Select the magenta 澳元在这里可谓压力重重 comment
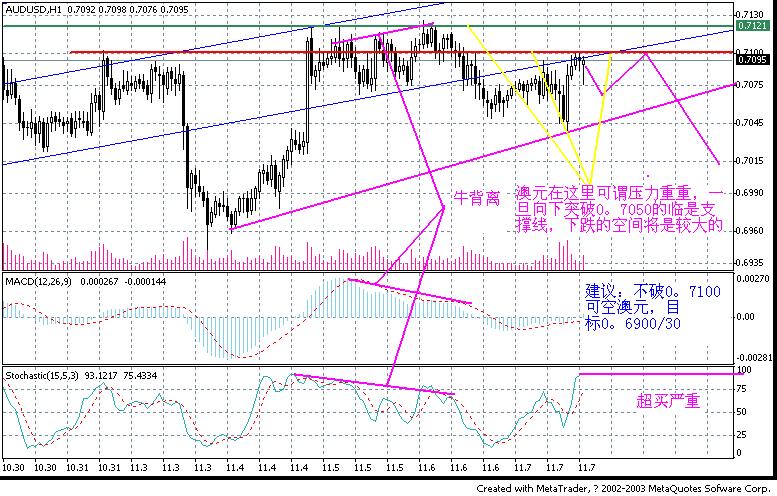Image resolution: width=777 pixels, height=496 pixels. 619,209
